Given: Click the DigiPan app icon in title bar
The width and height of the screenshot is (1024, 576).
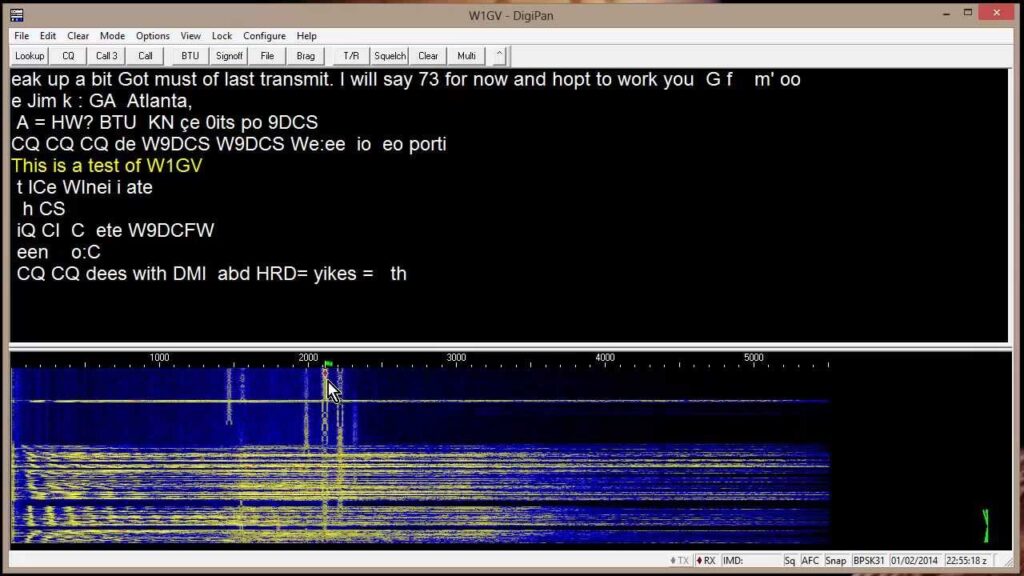Looking at the screenshot, I should click(x=16, y=14).
